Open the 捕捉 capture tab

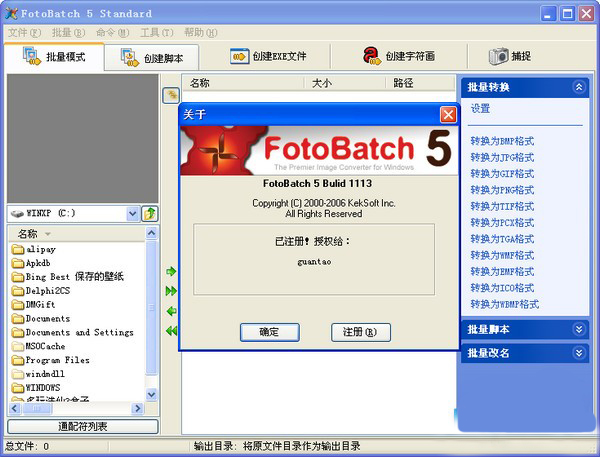pos(510,56)
